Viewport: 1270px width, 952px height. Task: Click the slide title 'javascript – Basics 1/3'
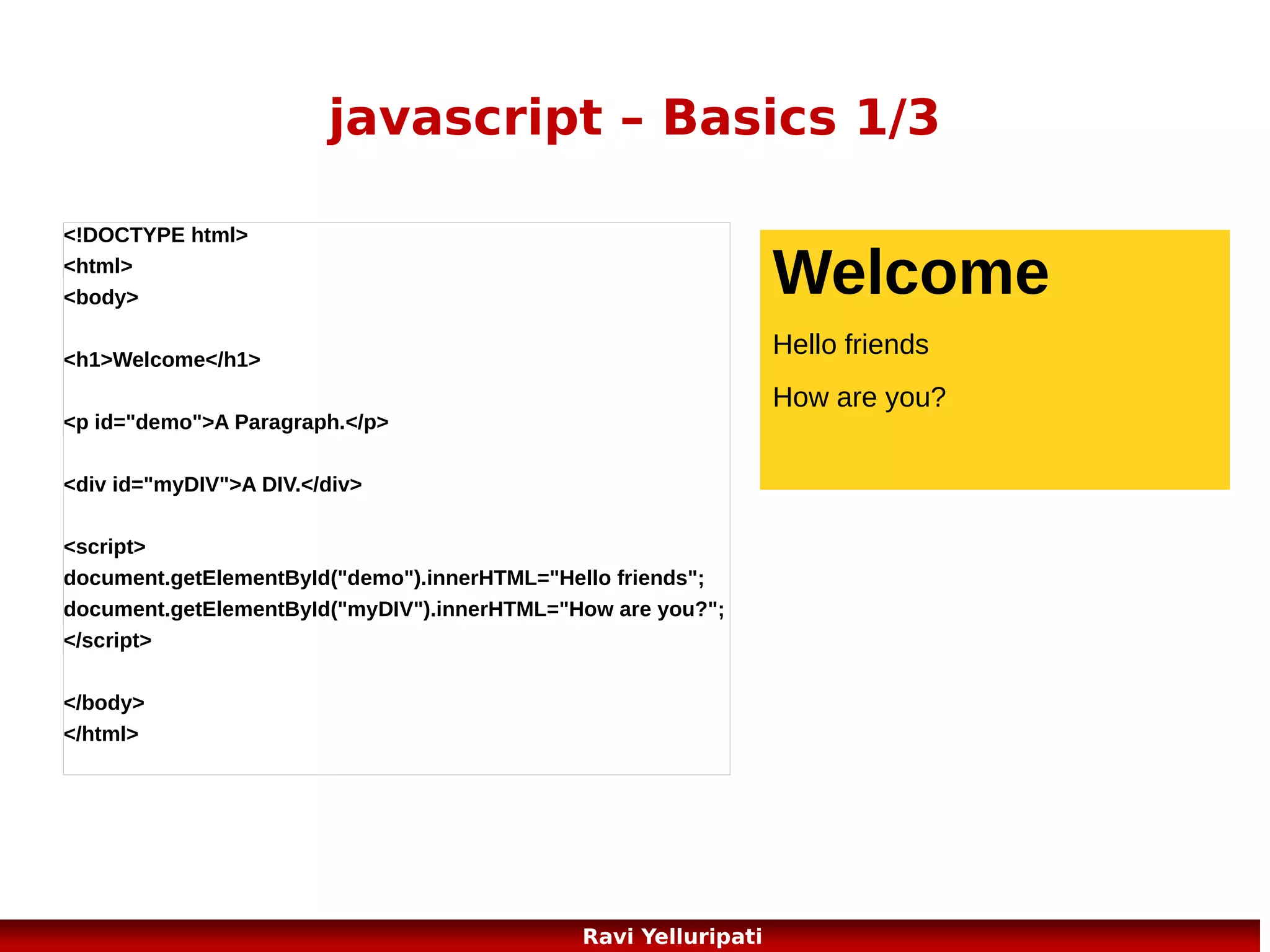pos(633,118)
